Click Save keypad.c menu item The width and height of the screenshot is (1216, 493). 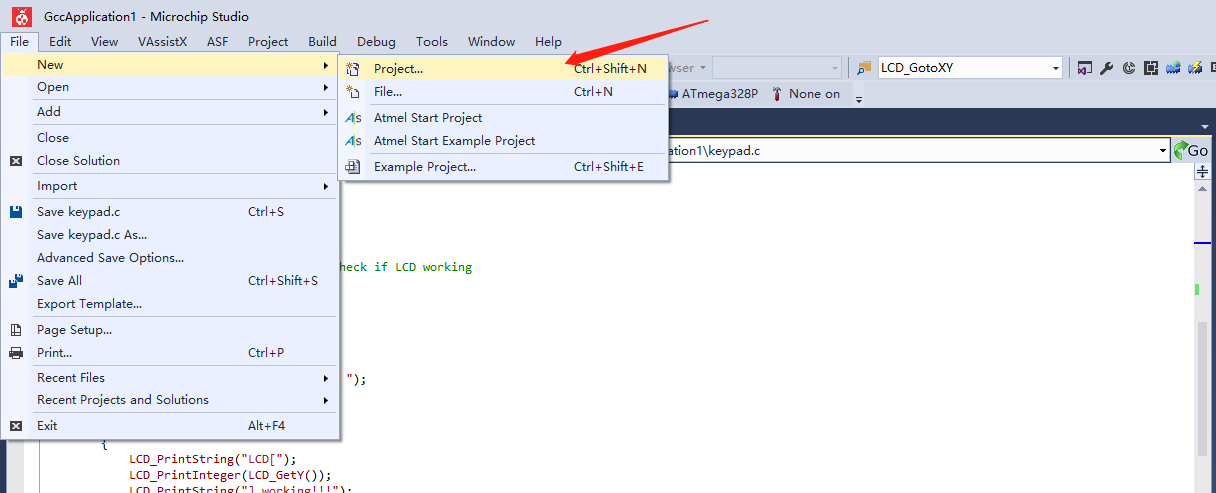point(170,211)
